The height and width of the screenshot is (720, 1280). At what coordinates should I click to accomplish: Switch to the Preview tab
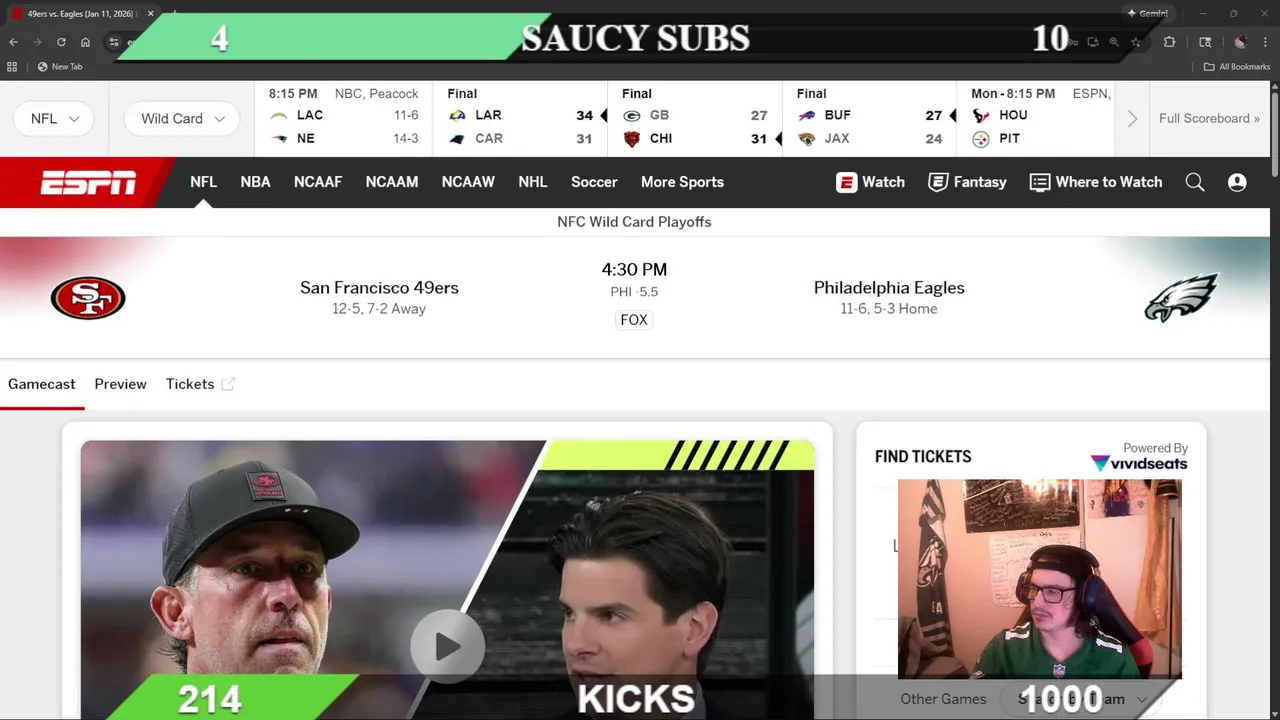[120, 384]
